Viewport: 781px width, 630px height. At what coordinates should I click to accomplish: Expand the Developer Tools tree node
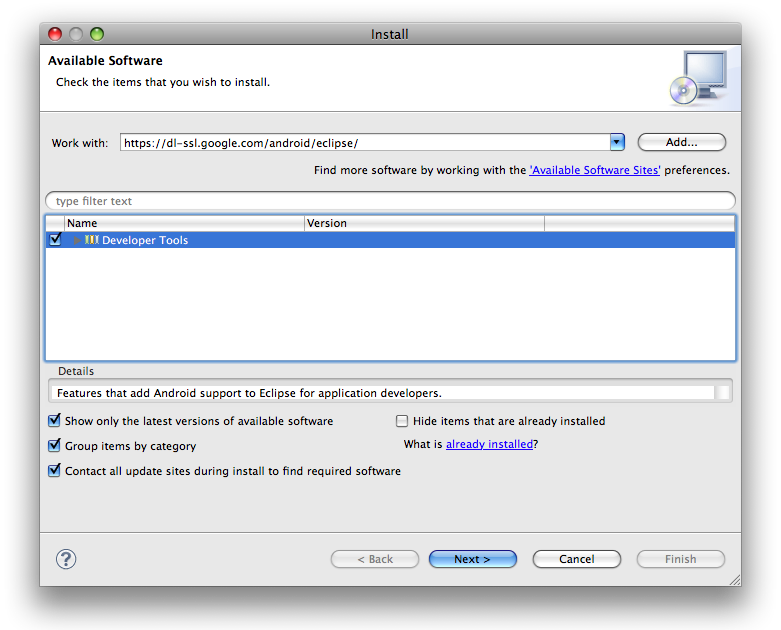77,240
